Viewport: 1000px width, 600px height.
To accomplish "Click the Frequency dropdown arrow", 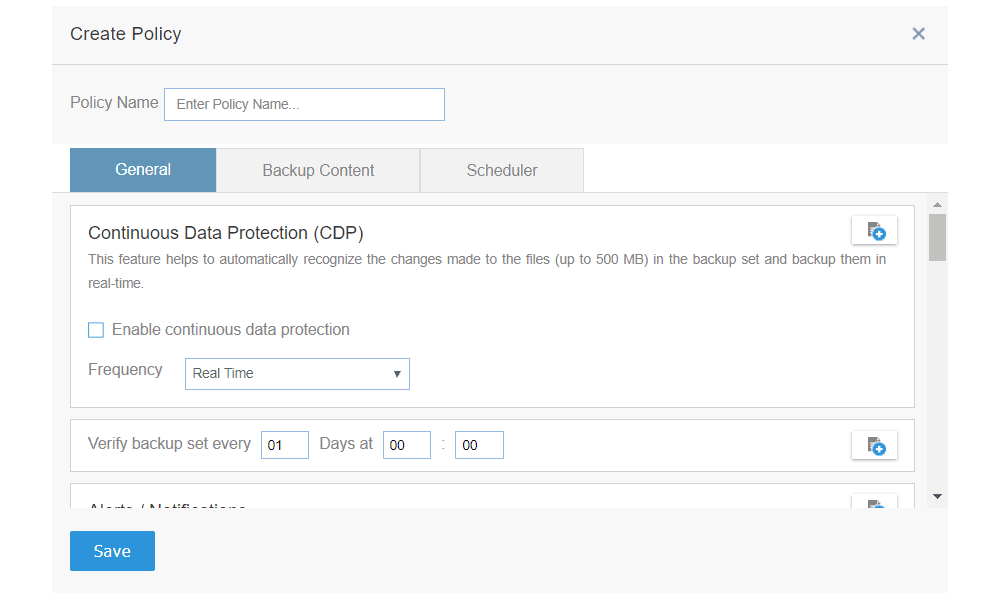I will (x=397, y=374).
